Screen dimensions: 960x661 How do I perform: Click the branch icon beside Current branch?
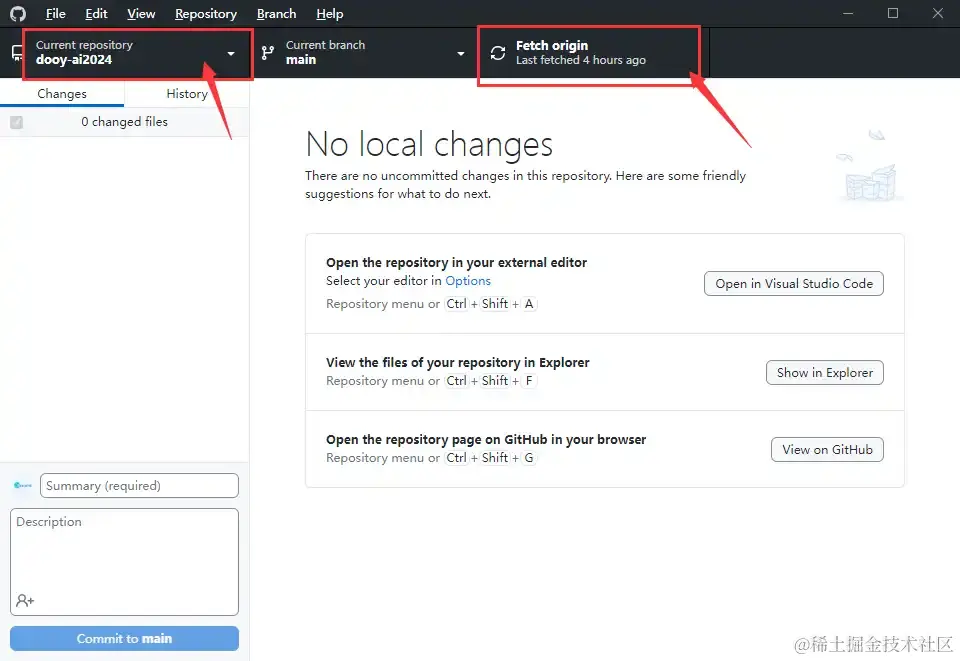click(268, 53)
